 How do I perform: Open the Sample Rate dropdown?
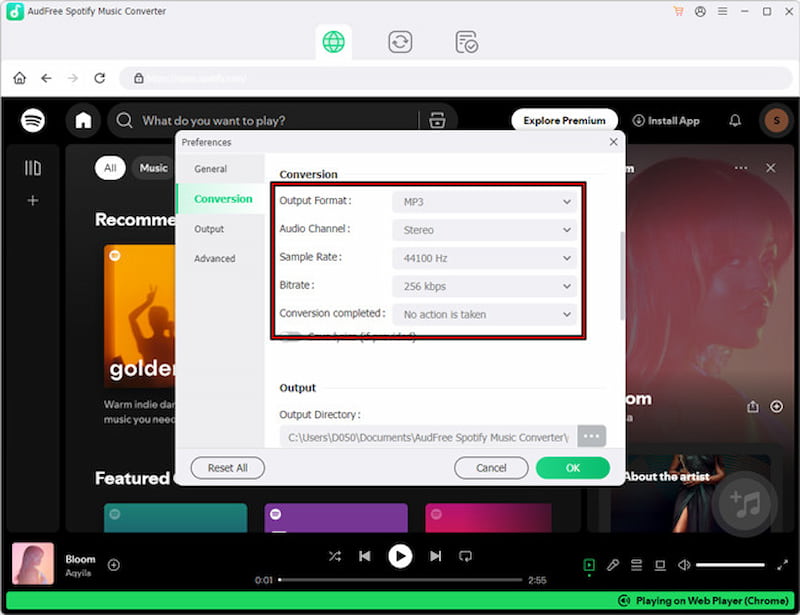point(484,258)
